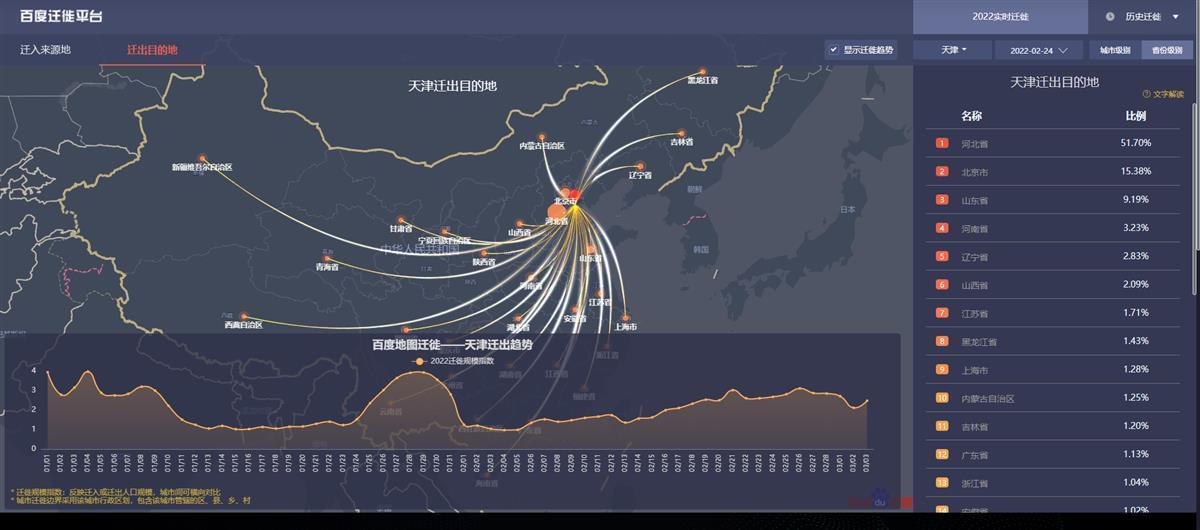Expand the 历史迁徙 dropdown arrow

click(1175, 17)
